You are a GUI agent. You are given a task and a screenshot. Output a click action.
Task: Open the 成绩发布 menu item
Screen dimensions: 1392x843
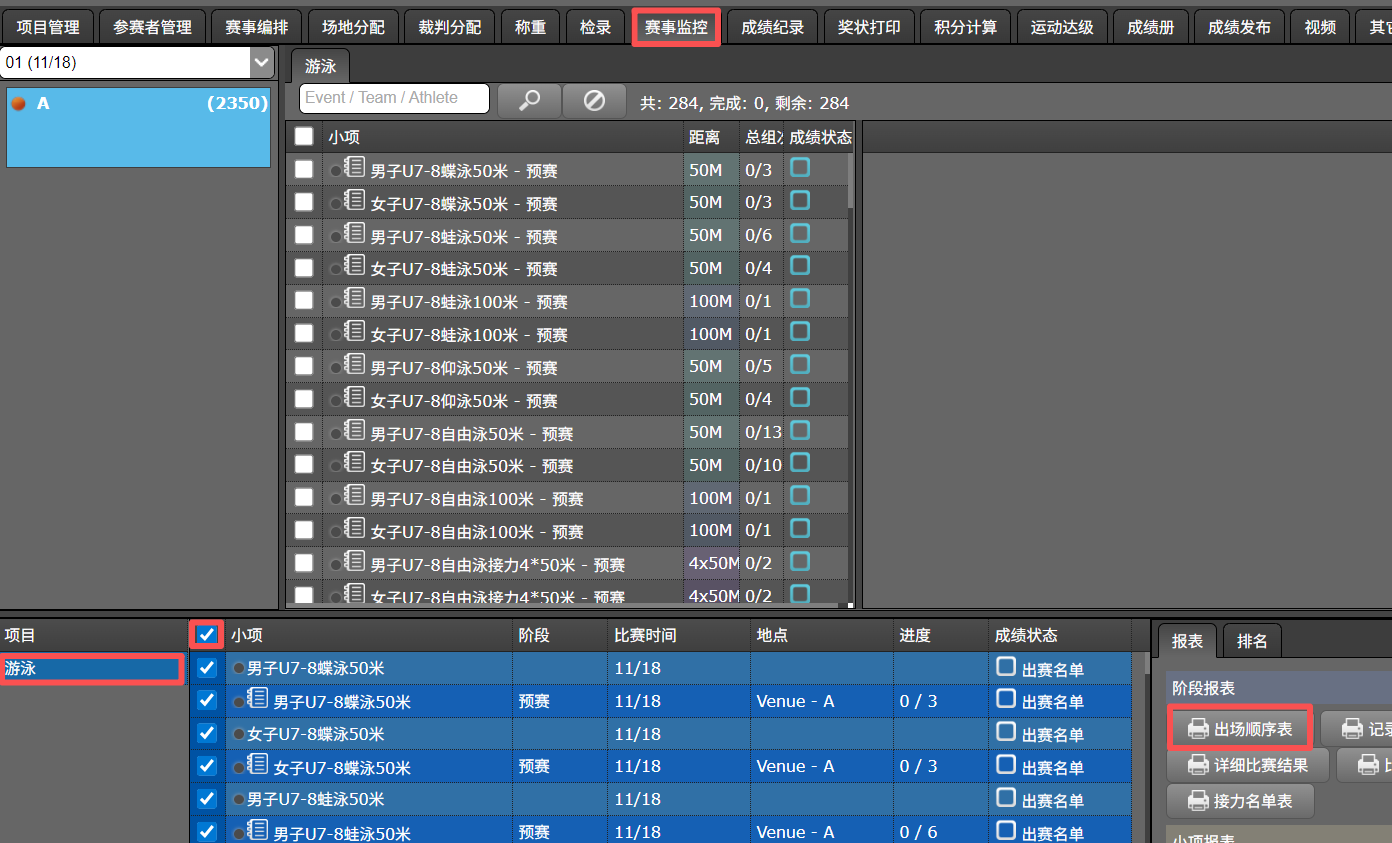pyautogui.click(x=1239, y=26)
